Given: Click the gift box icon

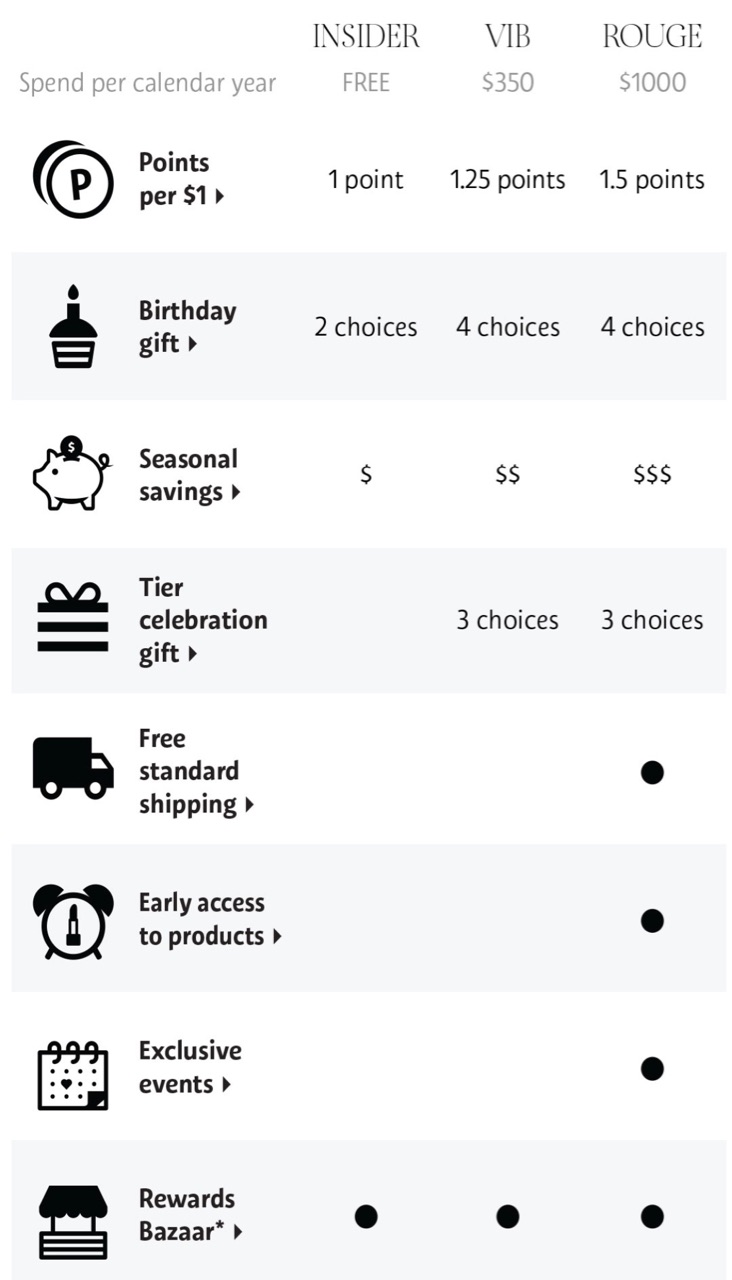Looking at the screenshot, I should [73, 620].
